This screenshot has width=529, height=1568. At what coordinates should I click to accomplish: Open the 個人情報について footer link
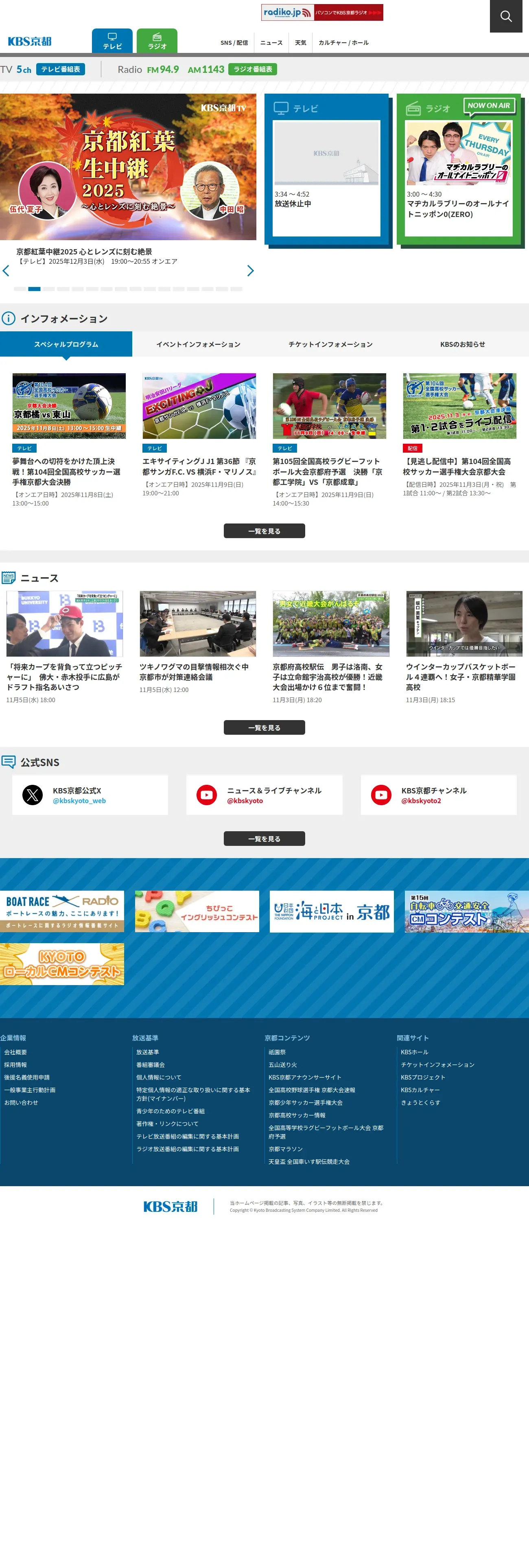[159, 1077]
